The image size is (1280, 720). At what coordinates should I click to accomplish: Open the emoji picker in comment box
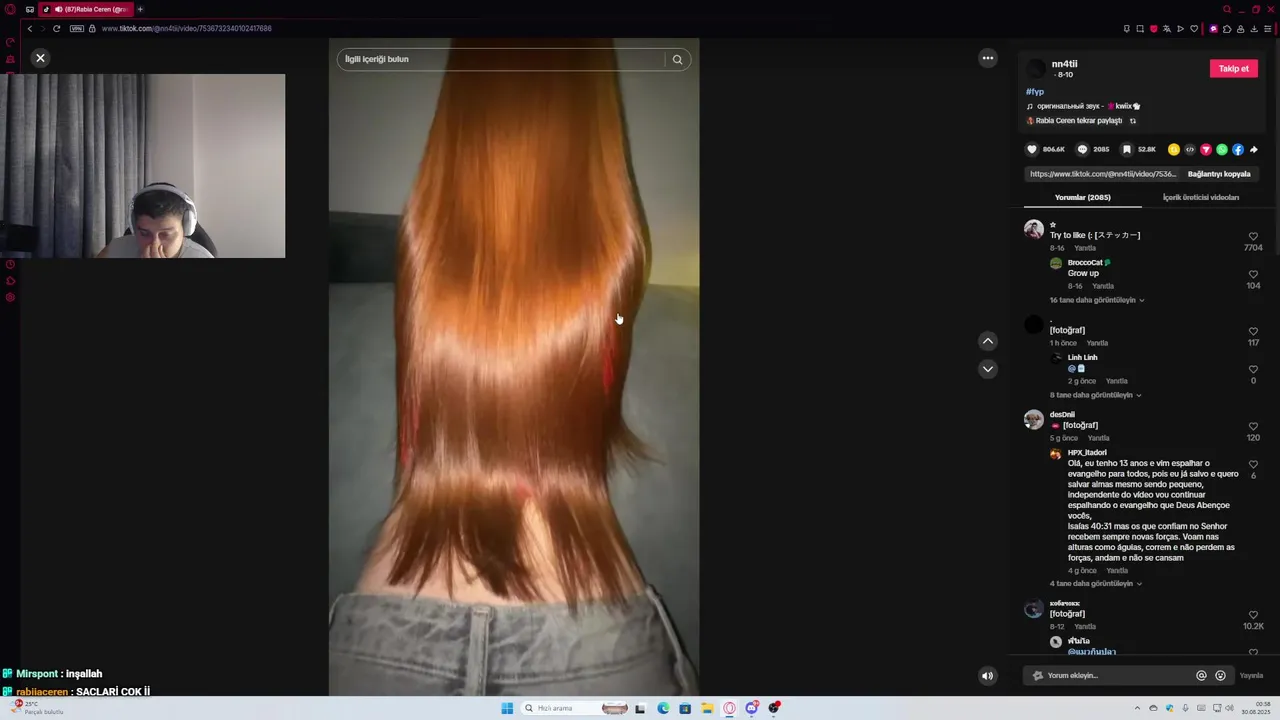click(x=1220, y=676)
